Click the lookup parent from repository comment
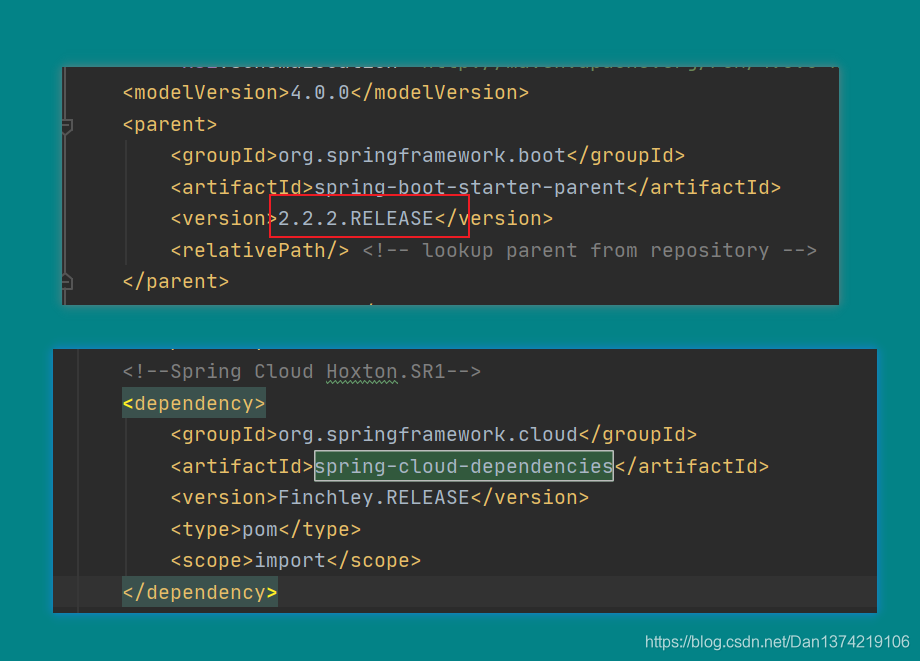920x661 pixels. (x=590, y=250)
